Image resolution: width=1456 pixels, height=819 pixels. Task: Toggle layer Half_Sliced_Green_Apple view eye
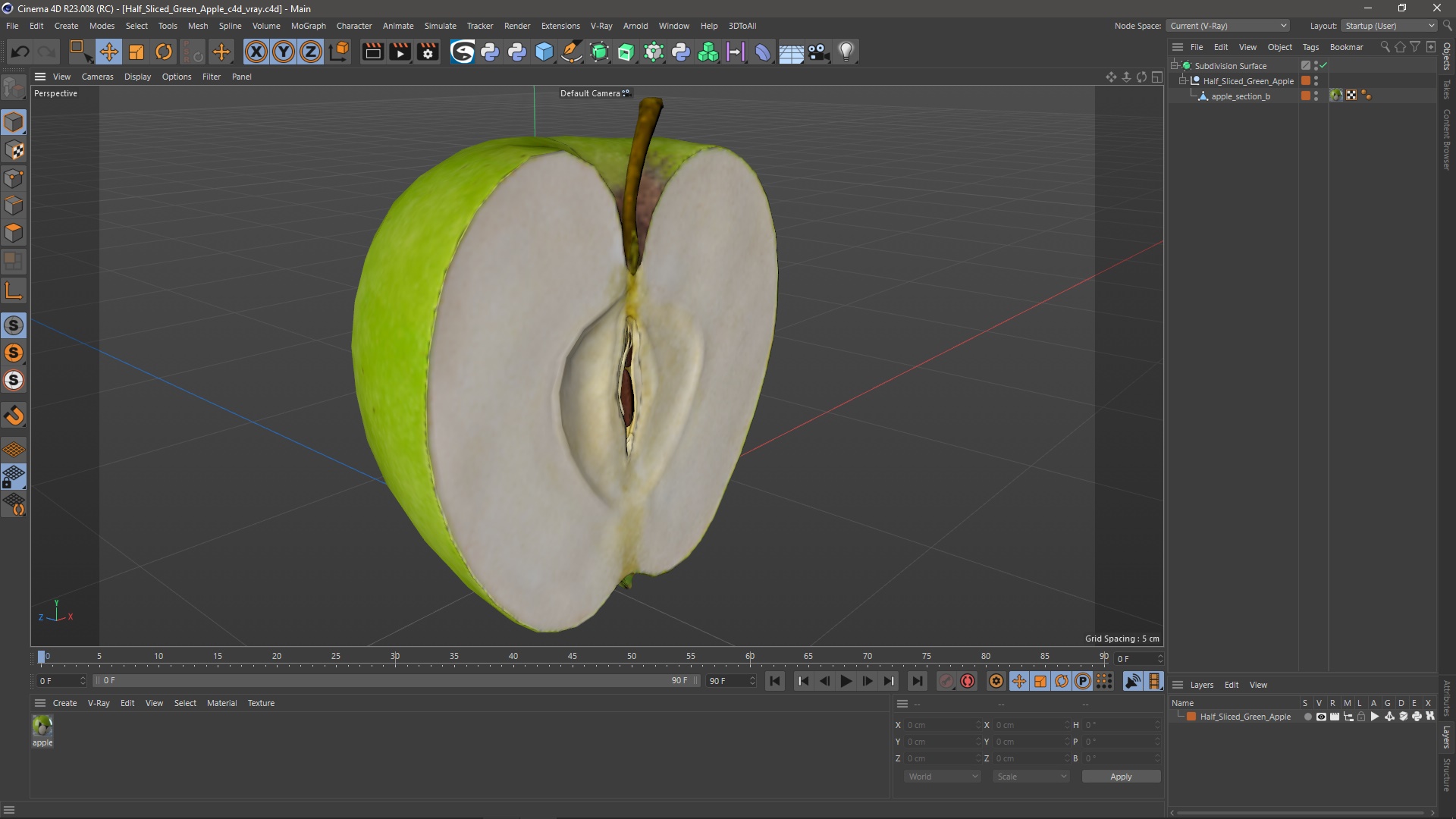1321,717
